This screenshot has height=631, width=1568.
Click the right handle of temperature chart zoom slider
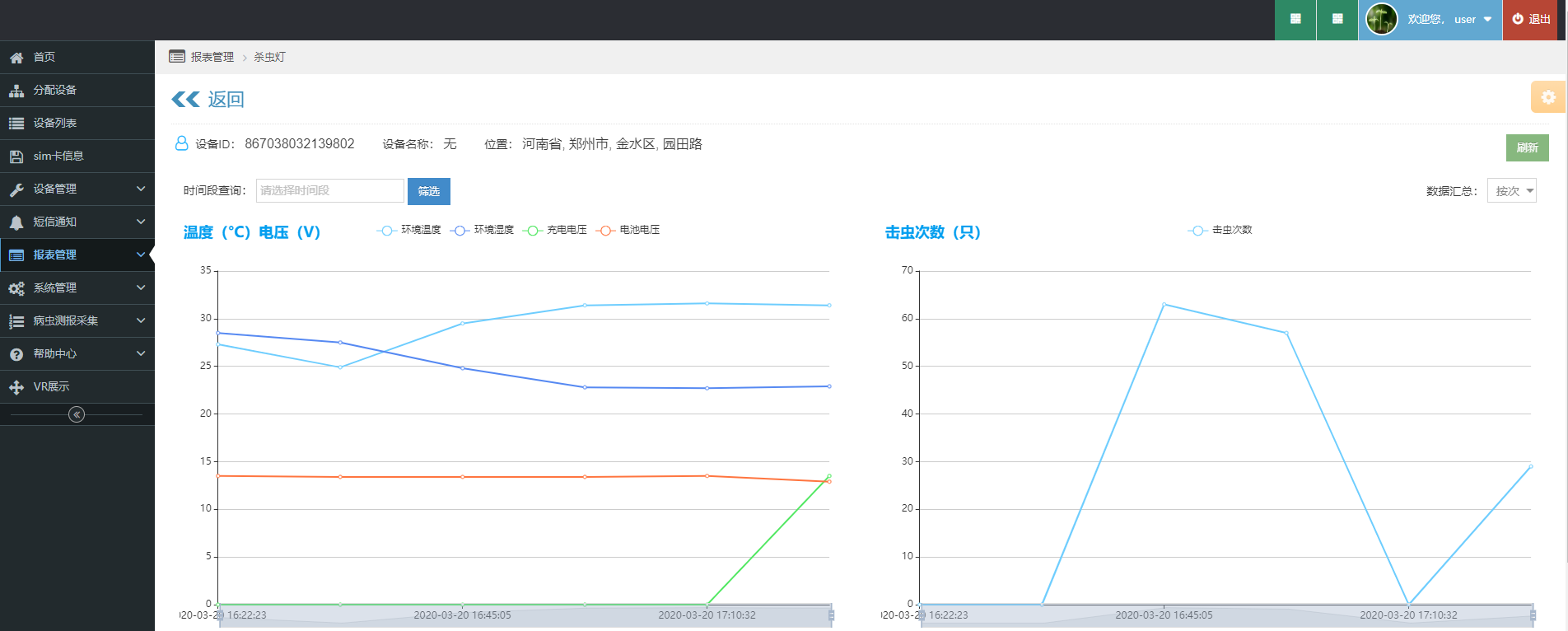coord(831,615)
